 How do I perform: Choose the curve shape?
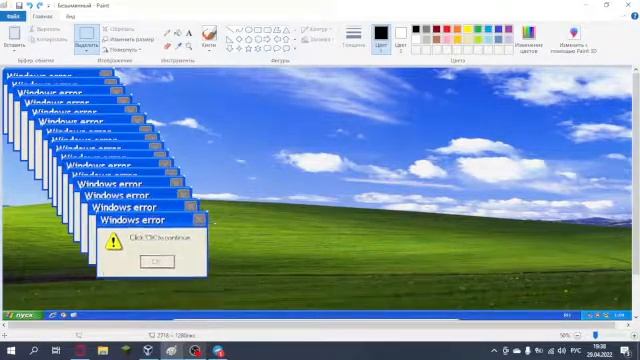239,30
